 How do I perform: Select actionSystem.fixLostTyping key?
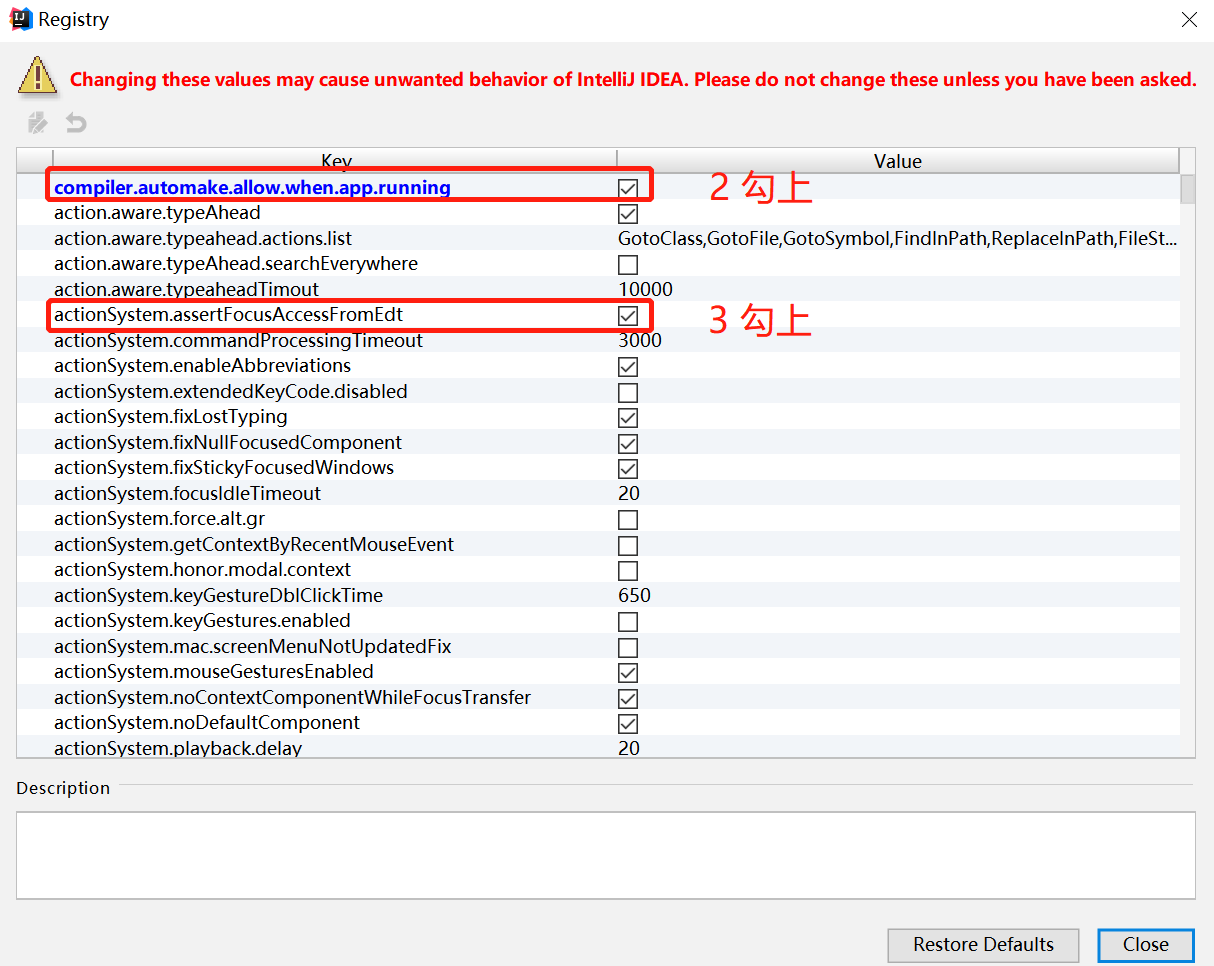click(x=171, y=417)
